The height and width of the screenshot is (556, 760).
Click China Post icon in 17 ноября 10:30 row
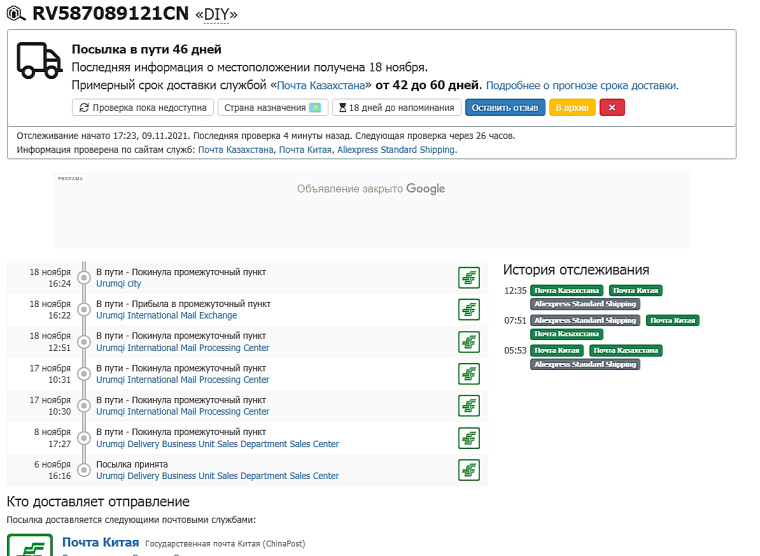(469, 406)
